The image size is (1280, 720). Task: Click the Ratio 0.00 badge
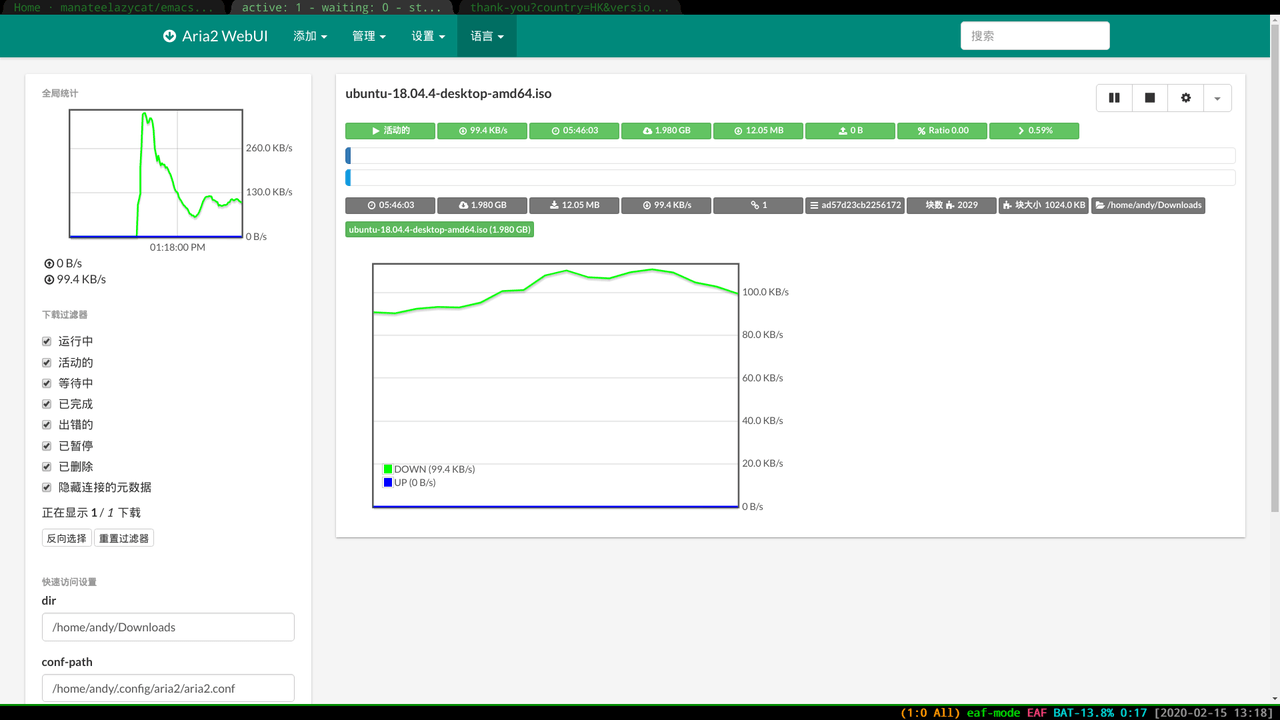point(942,131)
